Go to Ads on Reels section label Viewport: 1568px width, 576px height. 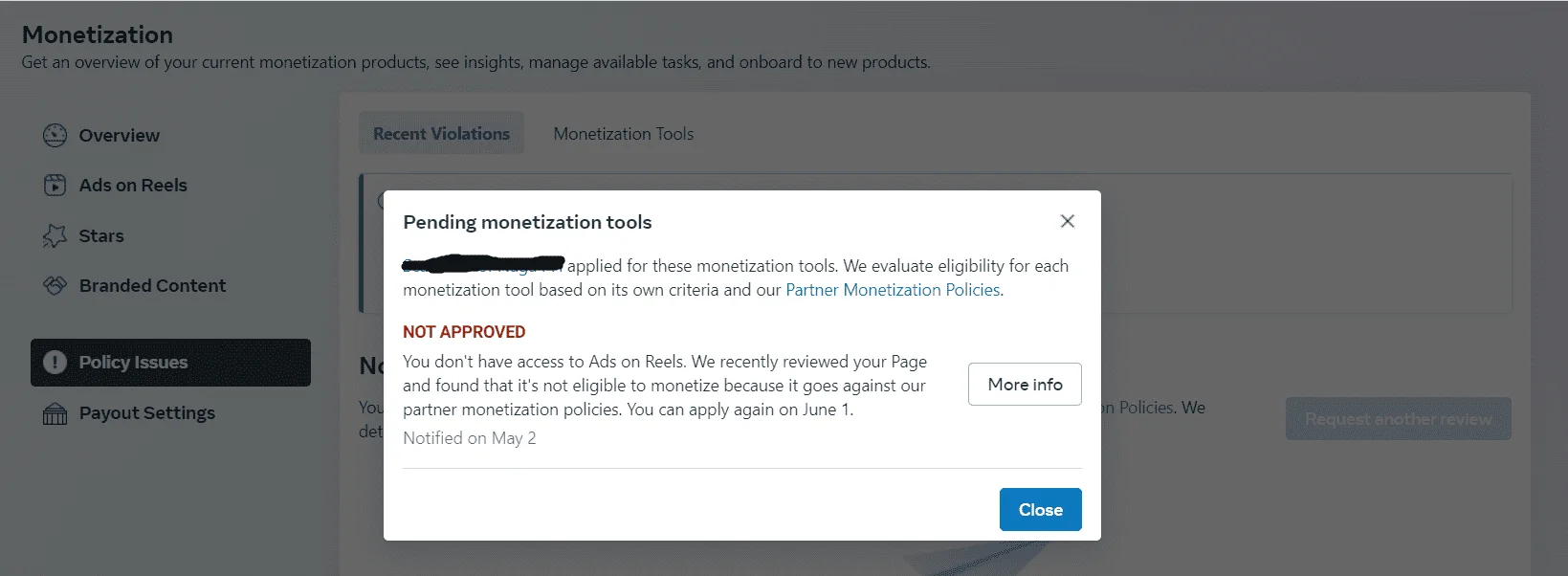point(133,186)
